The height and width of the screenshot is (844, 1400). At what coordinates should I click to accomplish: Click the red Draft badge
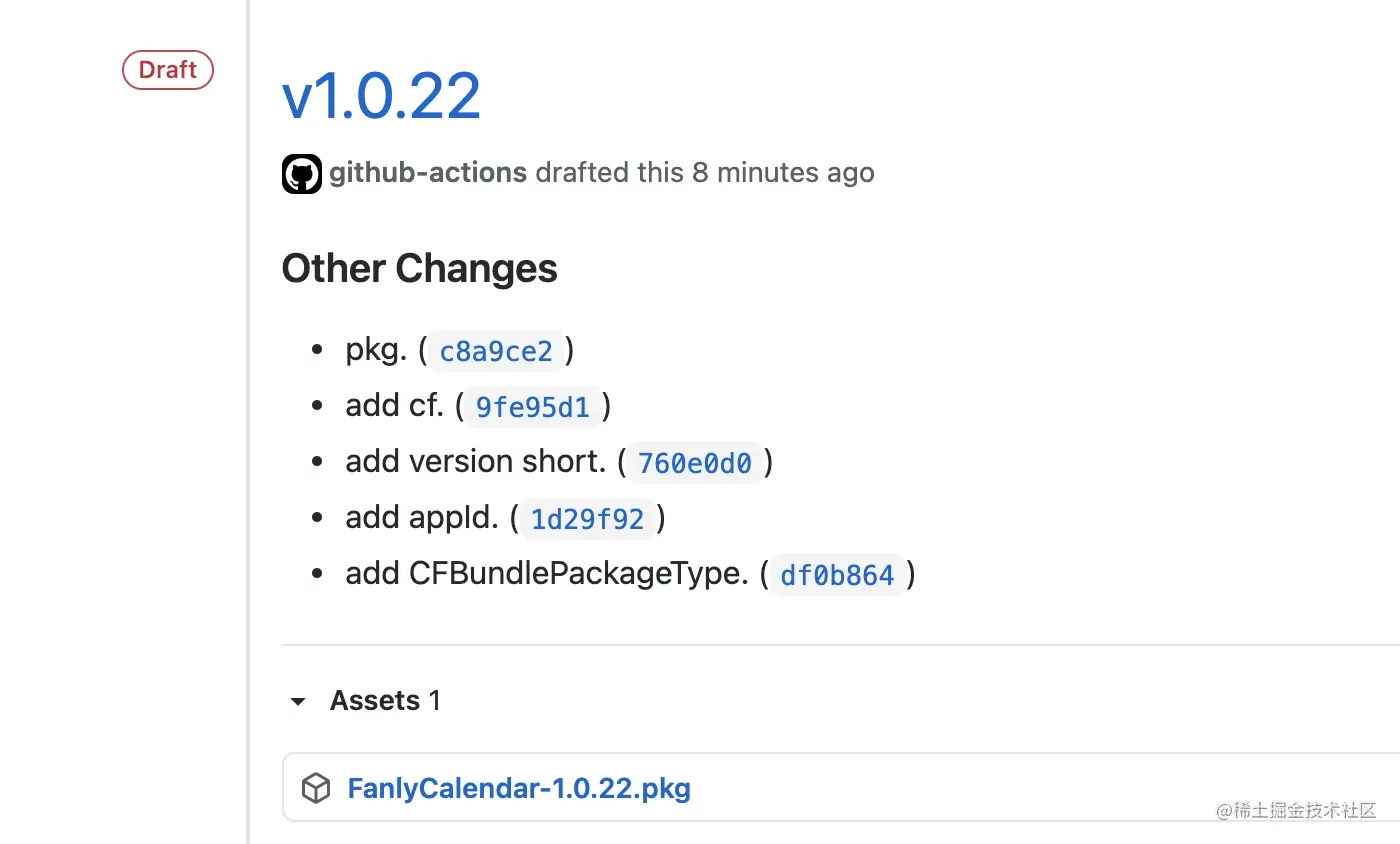click(168, 70)
